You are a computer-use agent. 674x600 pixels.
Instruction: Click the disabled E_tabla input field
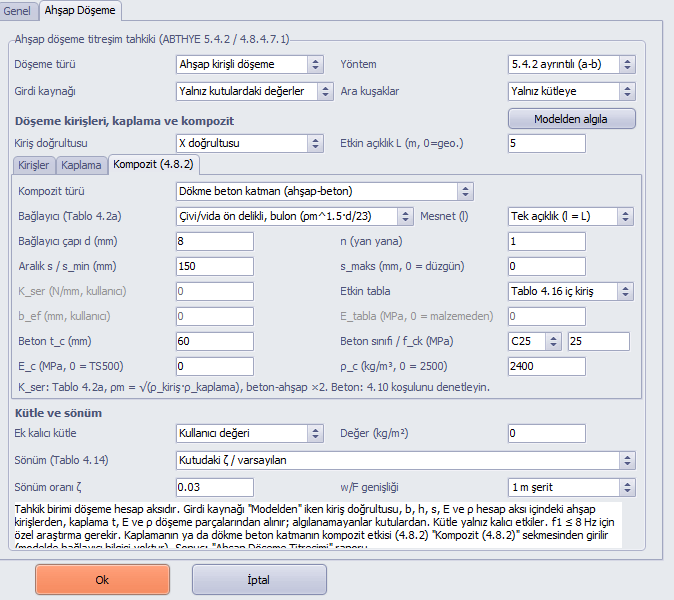coord(546,316)
